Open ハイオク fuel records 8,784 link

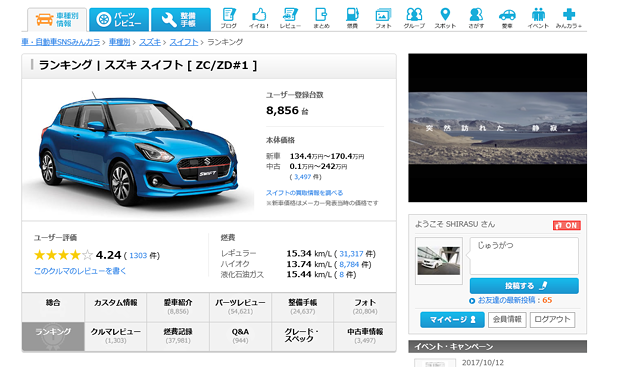(x=349, y=264)
